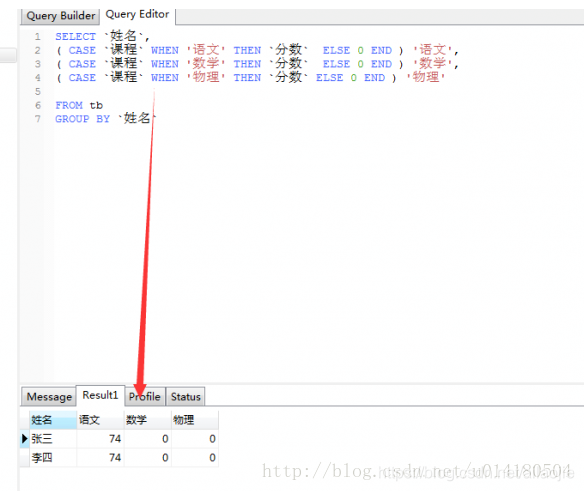Click the CASE keyword on line 2

82,50
